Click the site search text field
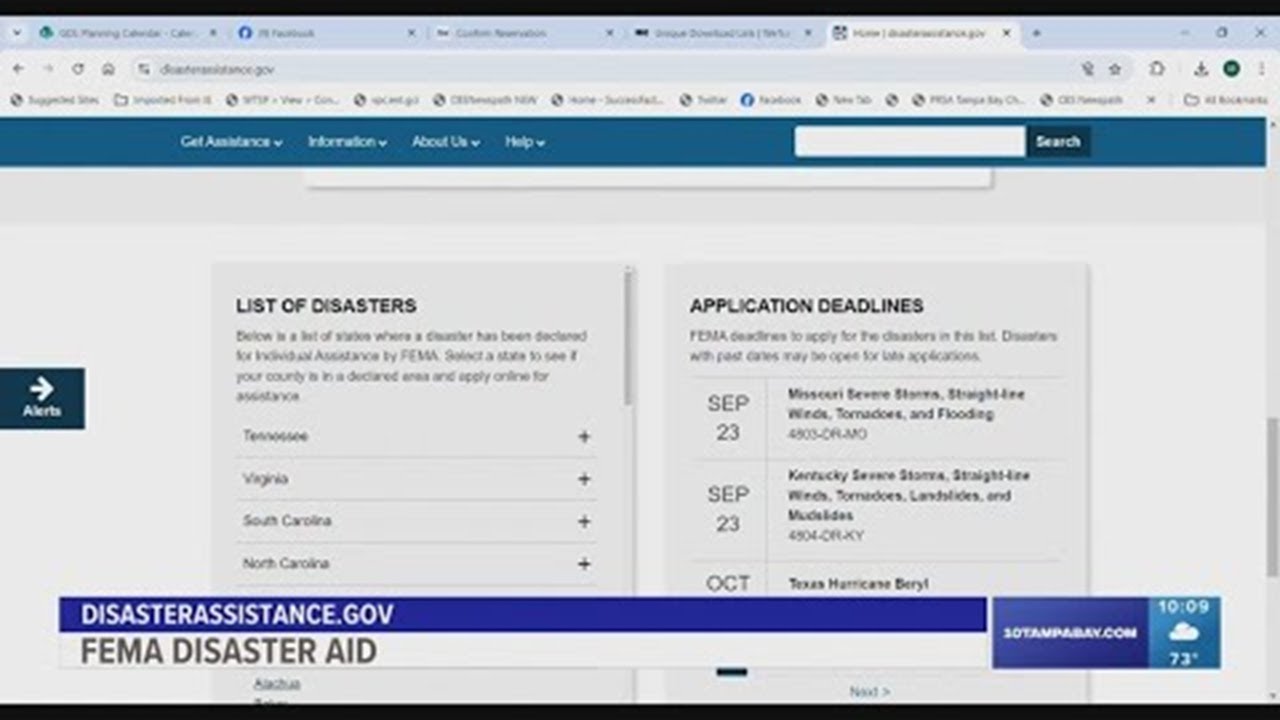The height and width of the screenshot is (720, 1280). (910, 141)
